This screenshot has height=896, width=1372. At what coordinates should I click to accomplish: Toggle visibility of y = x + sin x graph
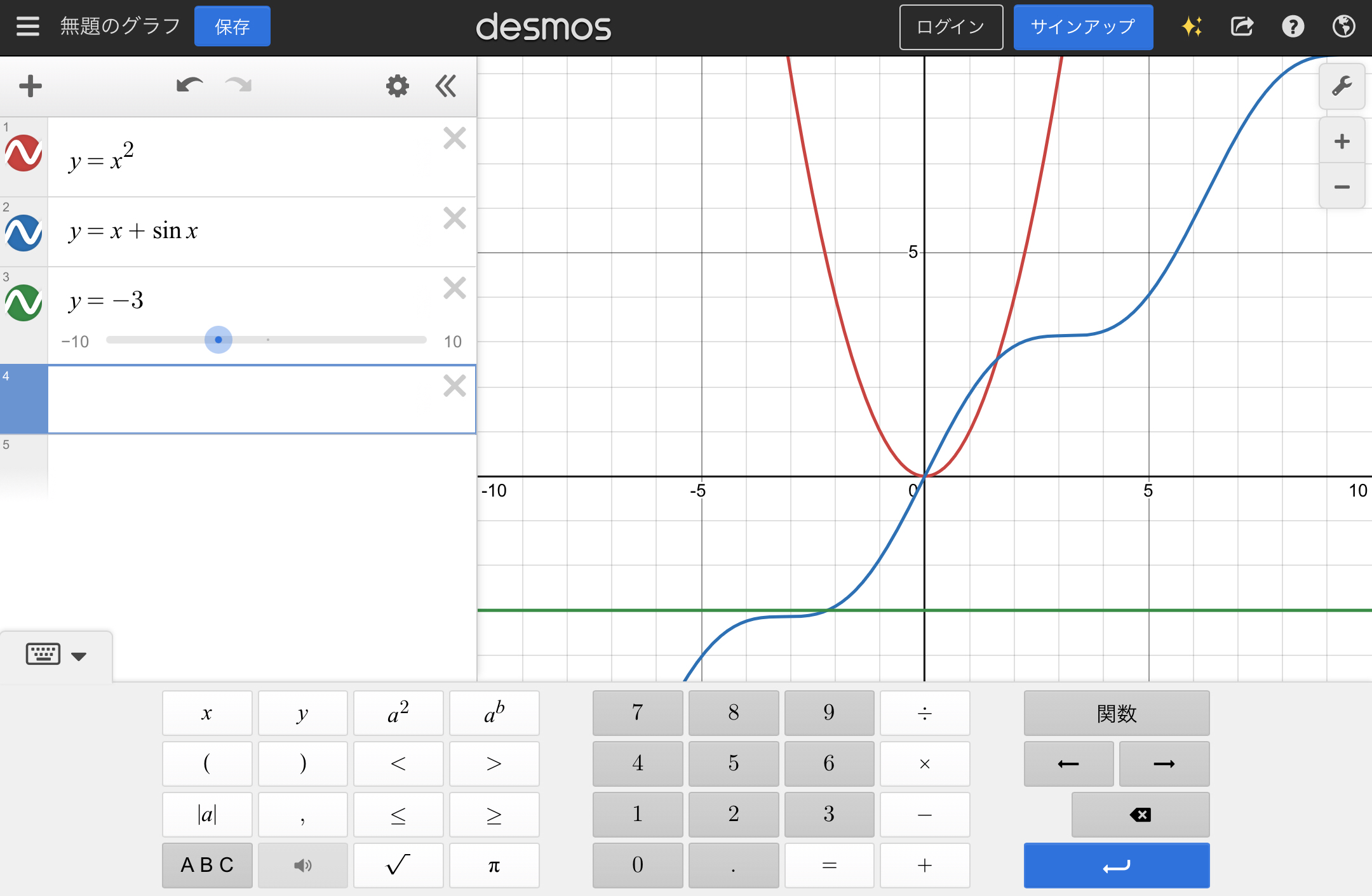[24, 233]
